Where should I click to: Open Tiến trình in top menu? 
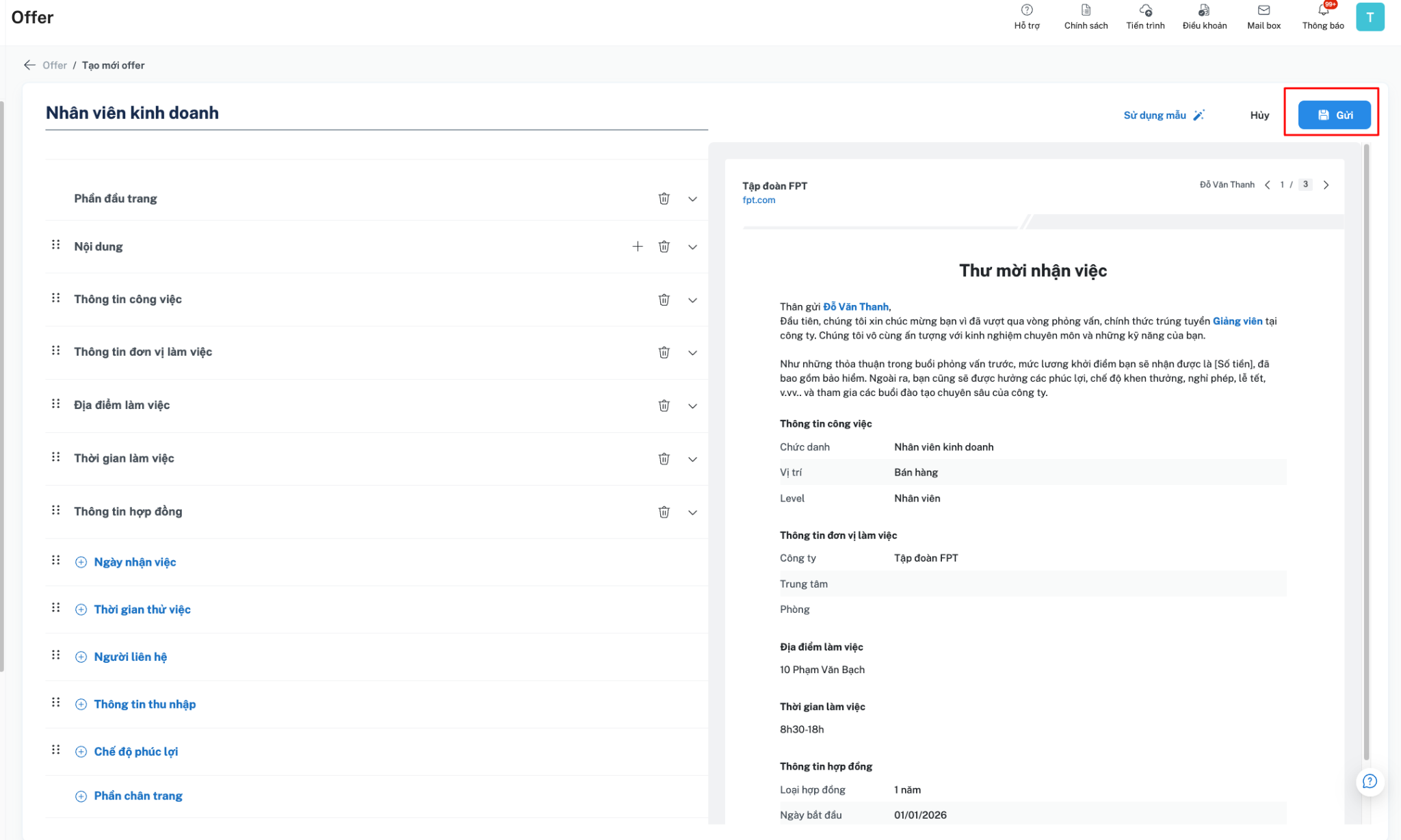point(1144,16)
